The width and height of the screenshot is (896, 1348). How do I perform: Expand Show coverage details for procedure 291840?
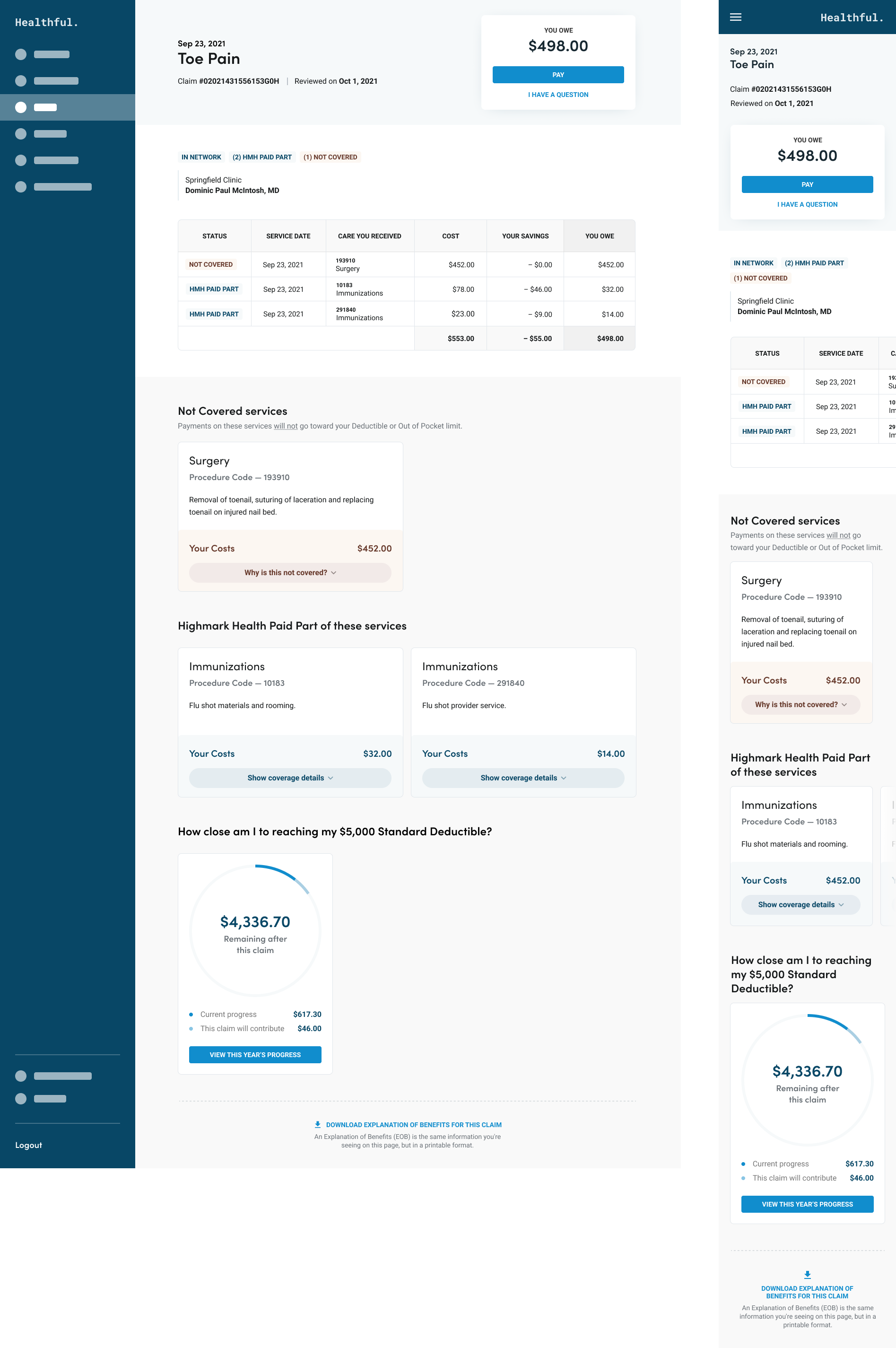523,778
